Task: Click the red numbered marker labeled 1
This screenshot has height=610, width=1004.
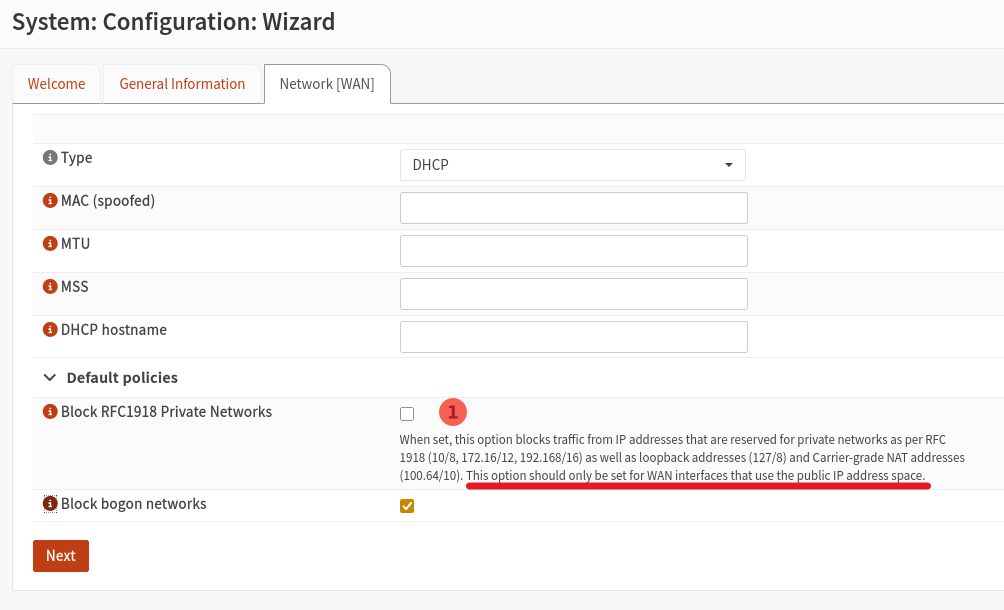Action: pos(452,411)
